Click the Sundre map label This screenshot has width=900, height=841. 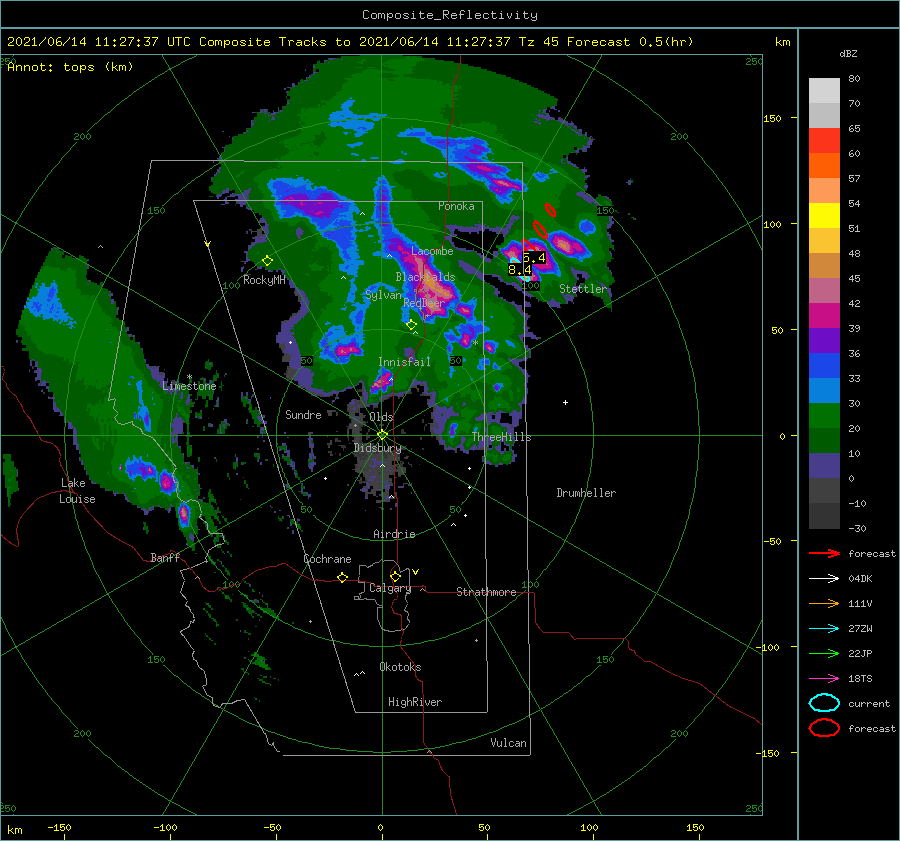pos(303,414)
